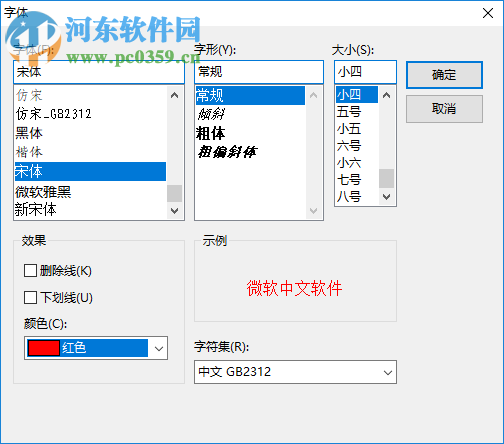The height and width of the screenshot is (444, 504).
Task: Select 仿宋 in the font list
Action: (90, 95)
